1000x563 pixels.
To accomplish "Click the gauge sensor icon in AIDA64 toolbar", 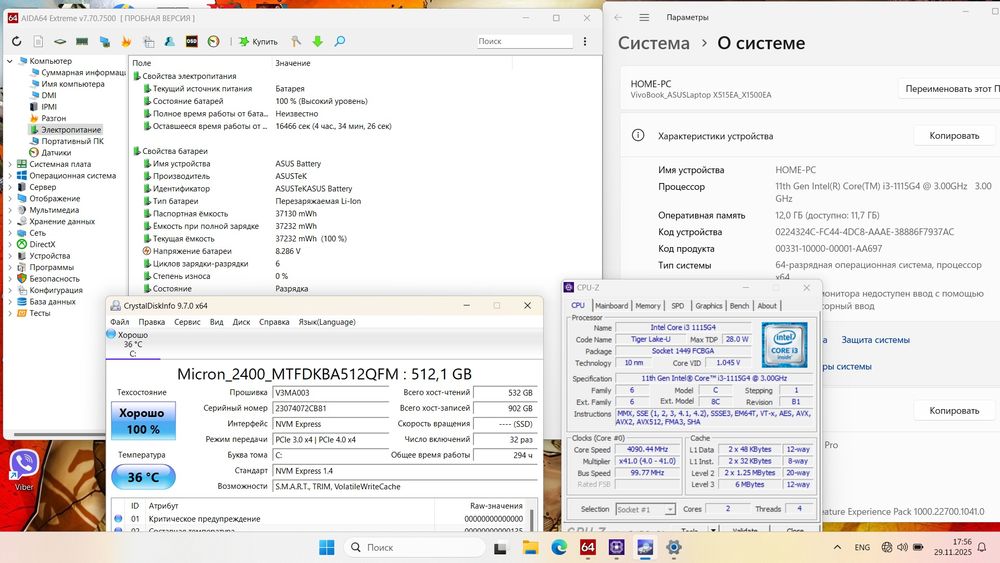I will pos(214,41).
